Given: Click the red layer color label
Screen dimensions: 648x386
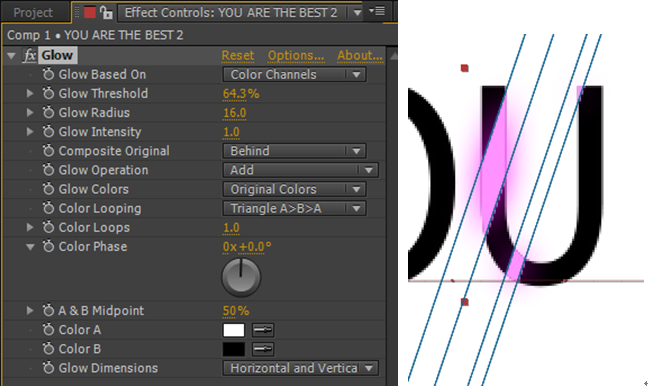Looking at the screenshot, I should click(x=90, y=12).
